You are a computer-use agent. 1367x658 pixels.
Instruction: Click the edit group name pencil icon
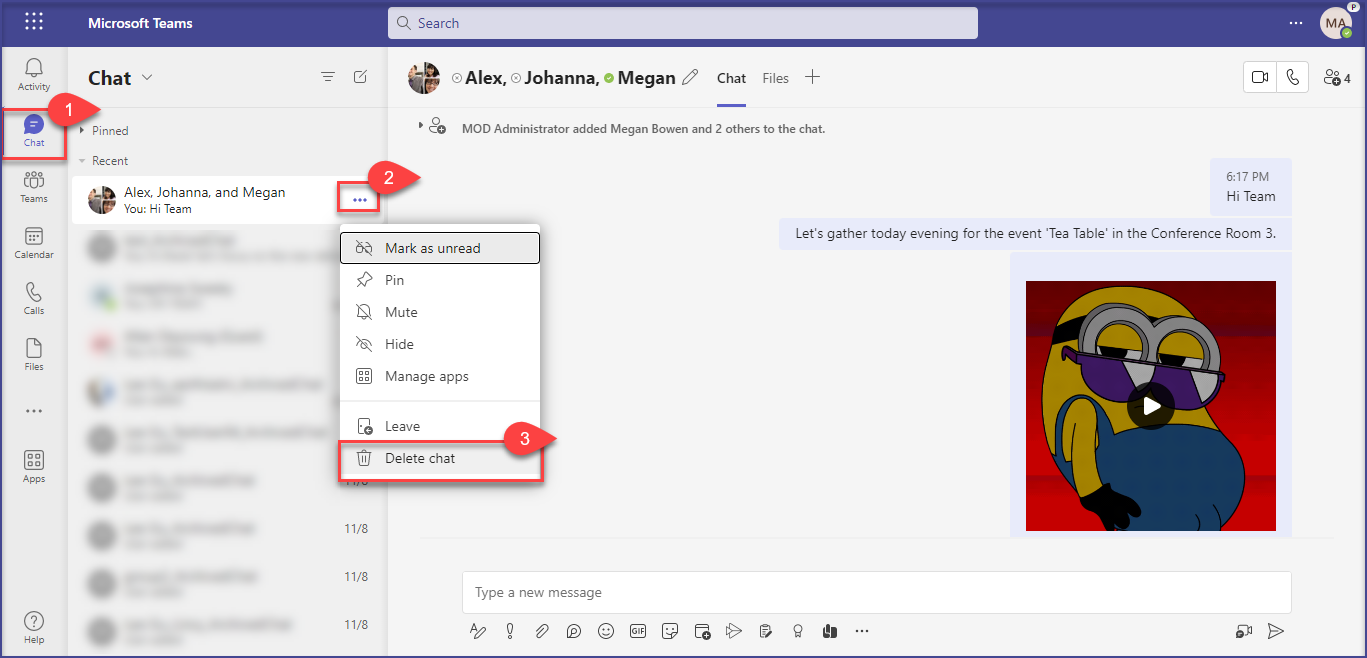(690, 78)
